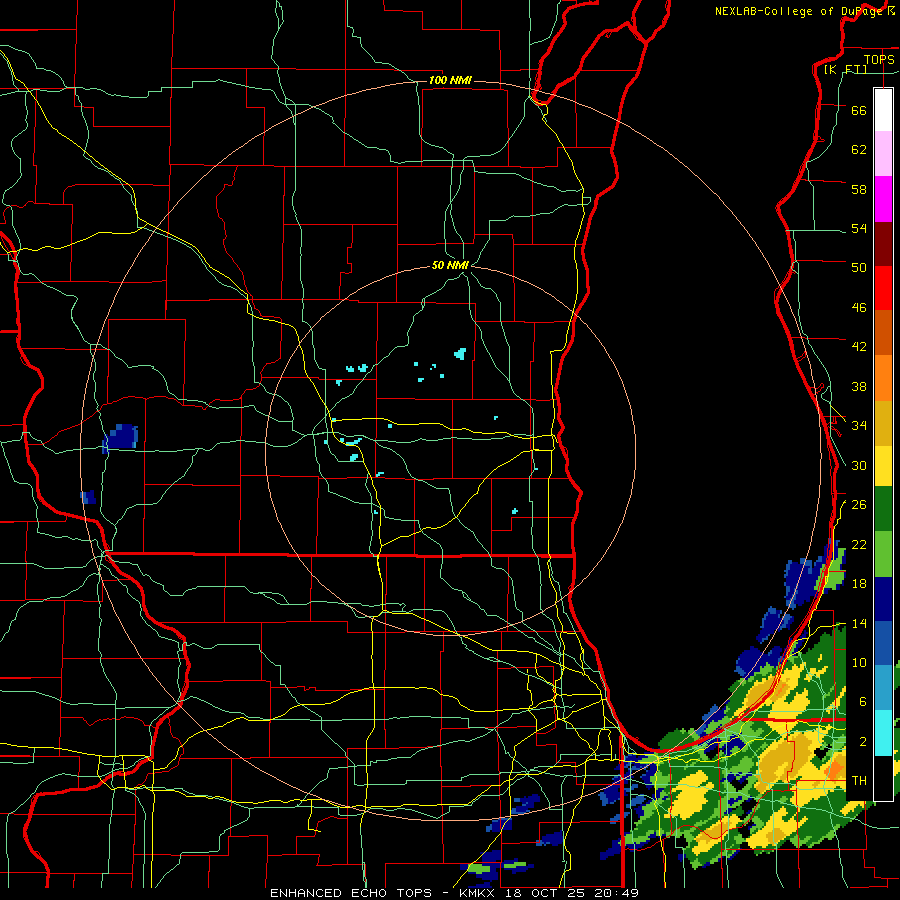Click the 2 value on the legend
Image resolution: width=900 pixels, height=900 pixels.
(x=863, y=741)
